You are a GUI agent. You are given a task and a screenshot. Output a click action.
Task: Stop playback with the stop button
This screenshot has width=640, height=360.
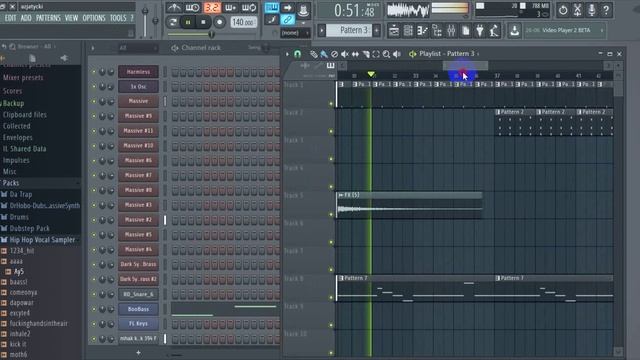[203, 22]
